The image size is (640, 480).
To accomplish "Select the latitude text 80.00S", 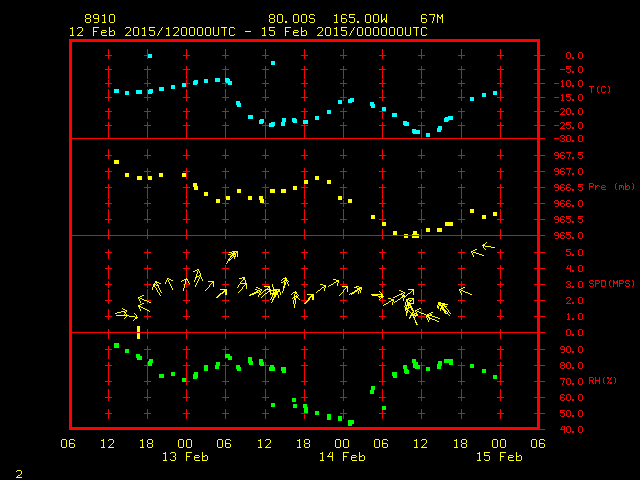I will (292, 19).
